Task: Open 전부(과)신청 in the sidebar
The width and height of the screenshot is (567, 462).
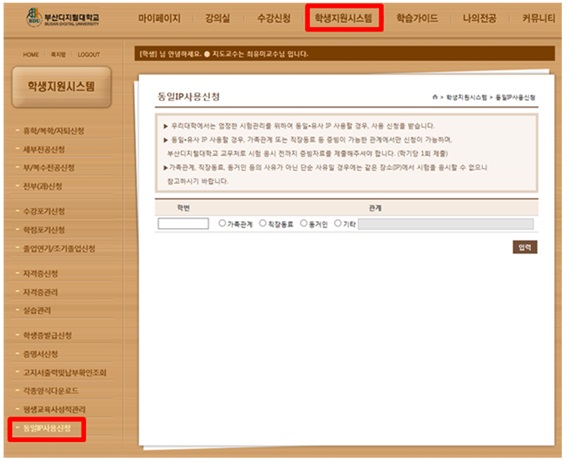Action: (x=42, y=186)
